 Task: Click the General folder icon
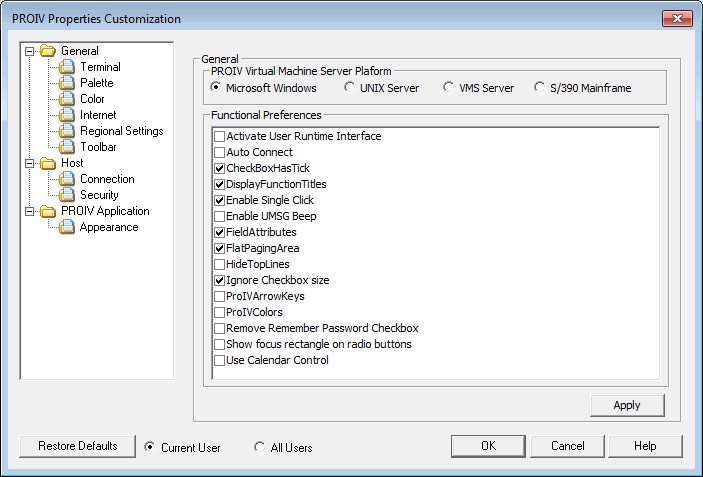(x=48, y=51)
